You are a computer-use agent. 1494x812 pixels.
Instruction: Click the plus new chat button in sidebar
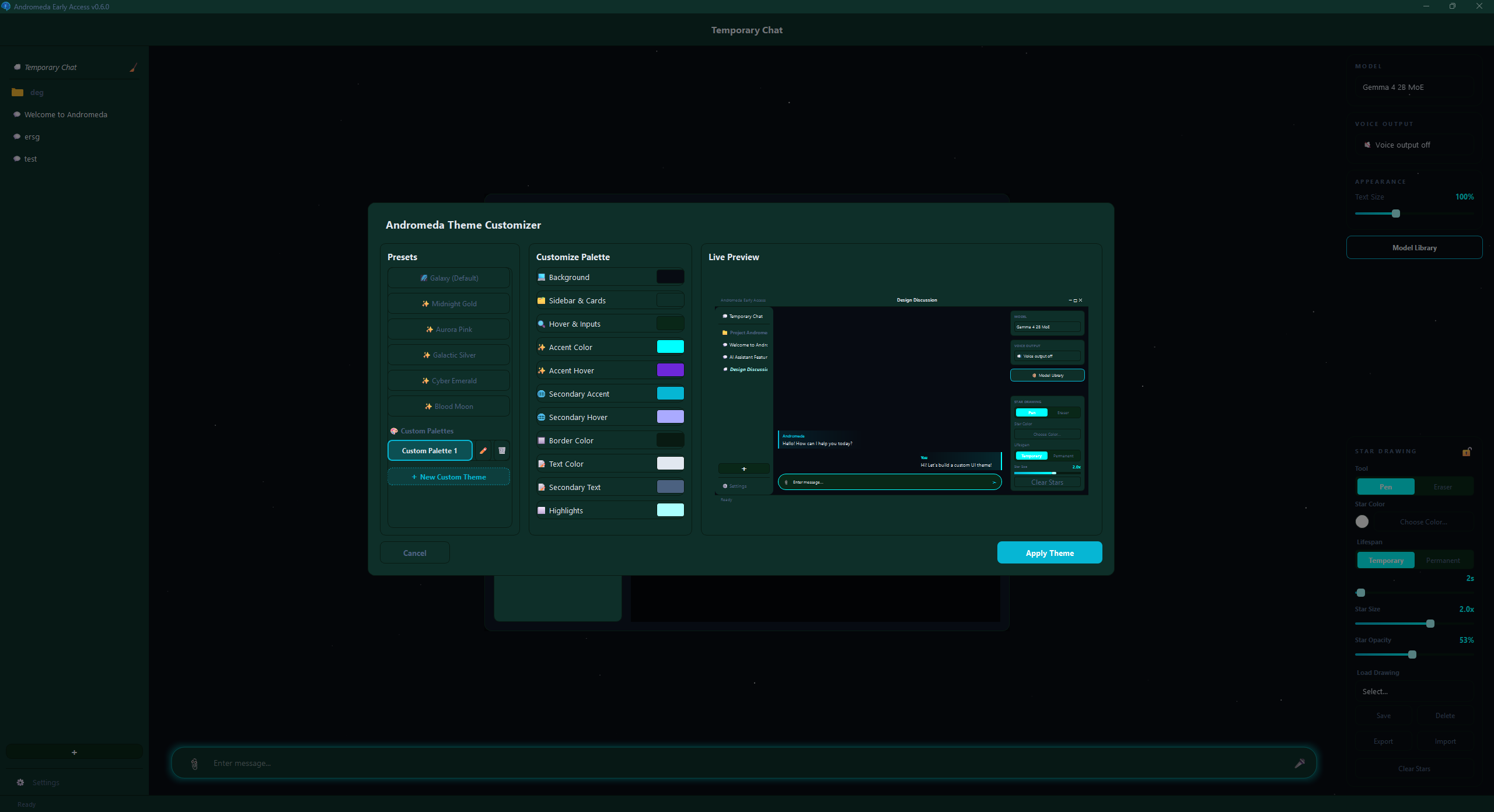(x=74, y=752)
